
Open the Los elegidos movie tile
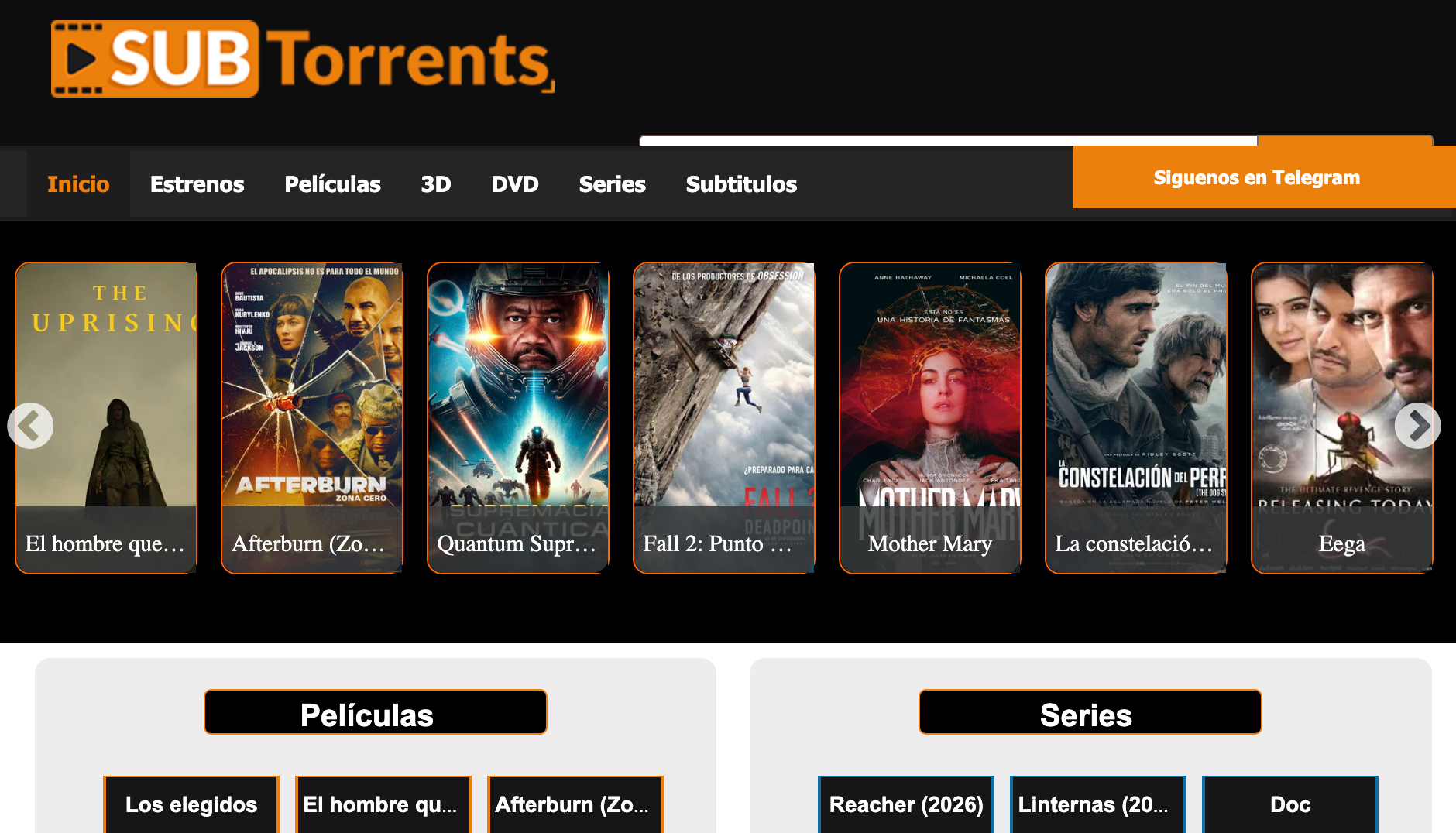[191, 804]
